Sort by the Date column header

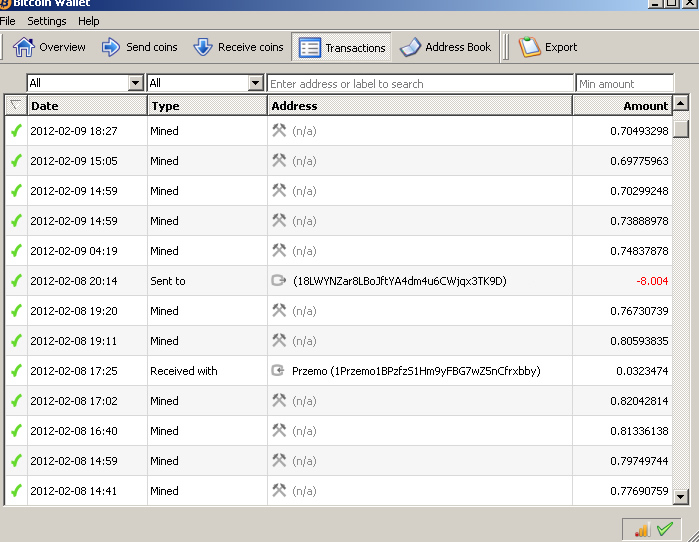87,106
